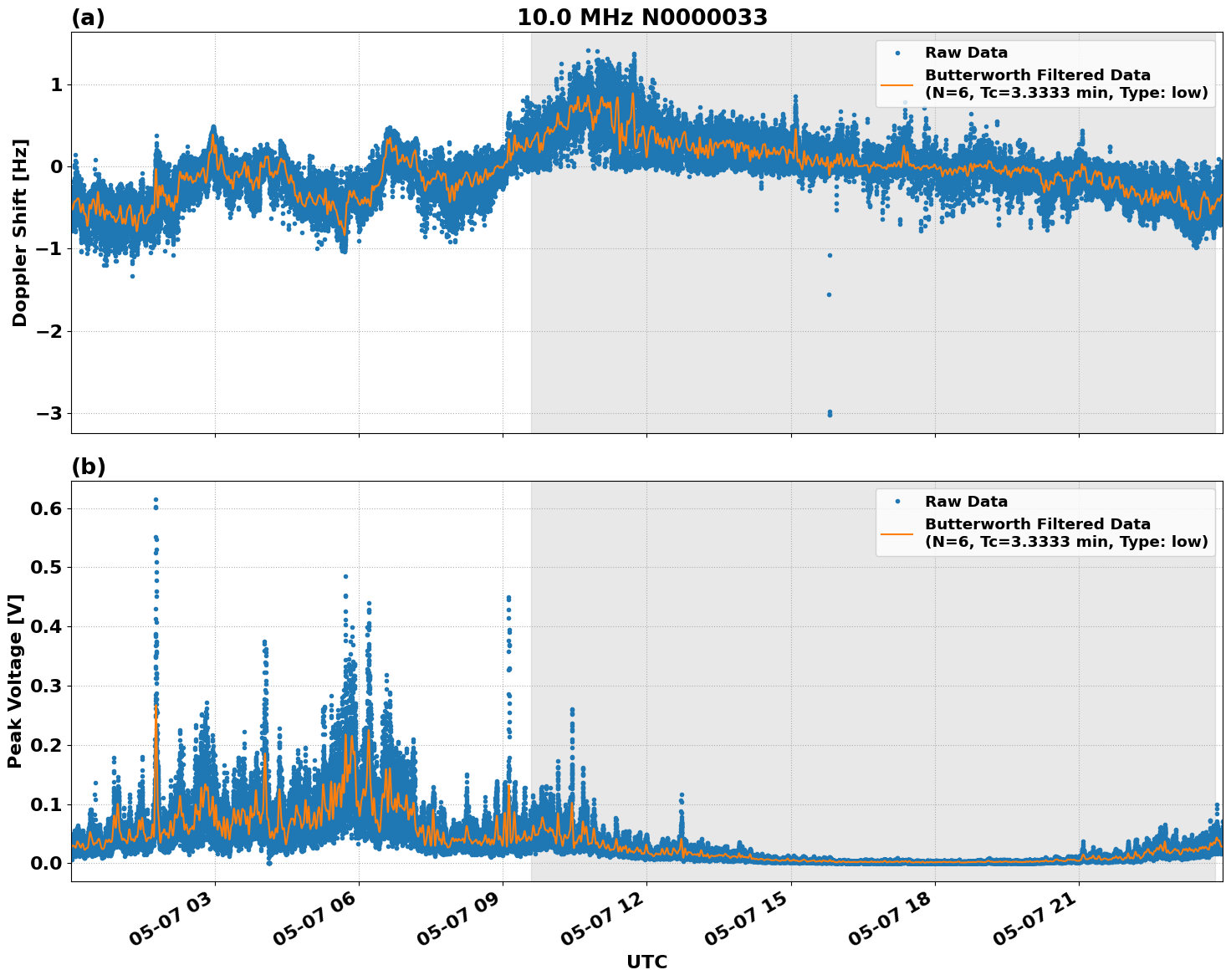1231x980 pixels.
Task: Click the blue Raw Data dot icon in panel (a) legend
Action: point(897,53)
